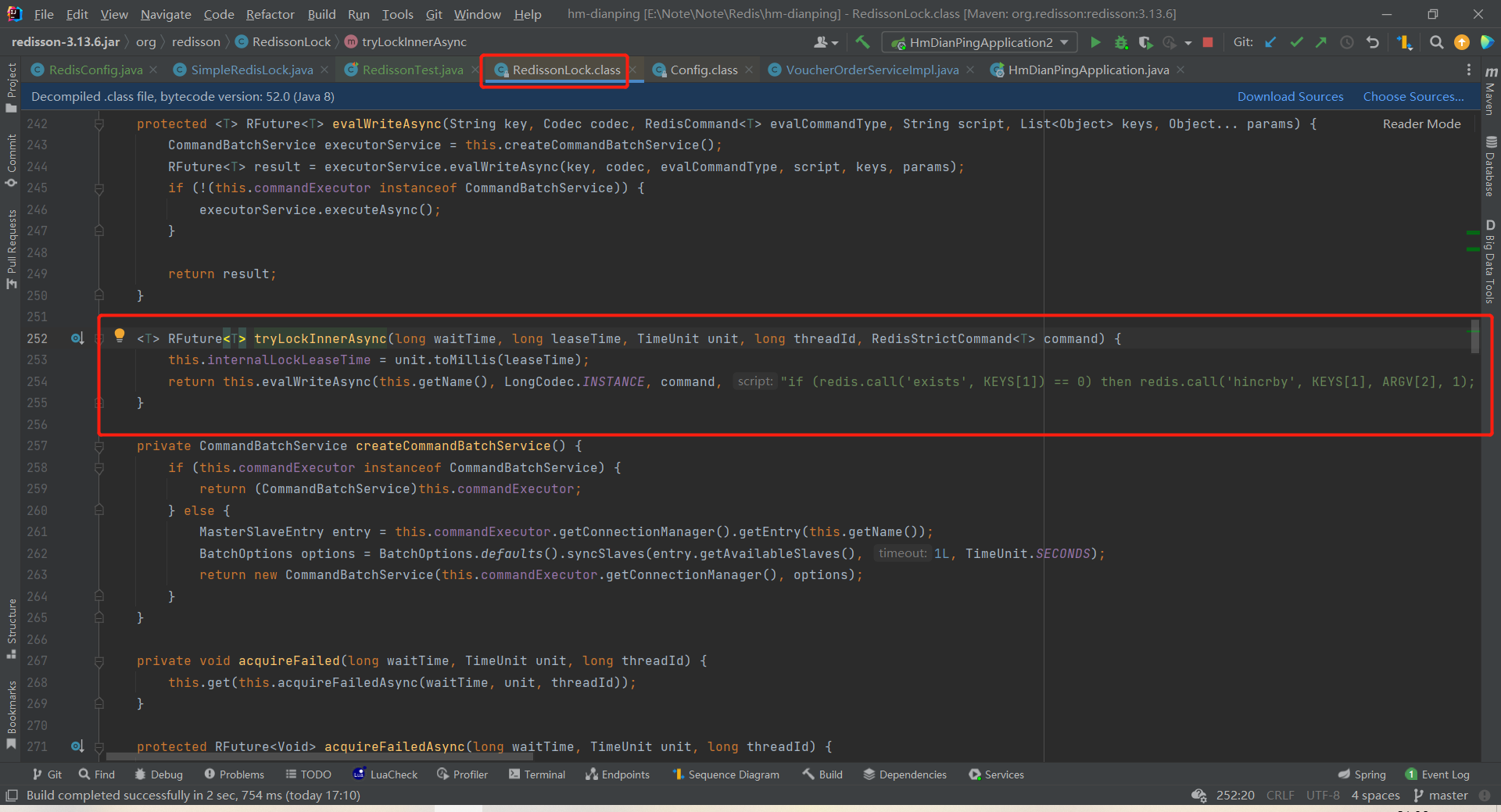
Task: Close the Config.class tab
Action: click(749, 70)
